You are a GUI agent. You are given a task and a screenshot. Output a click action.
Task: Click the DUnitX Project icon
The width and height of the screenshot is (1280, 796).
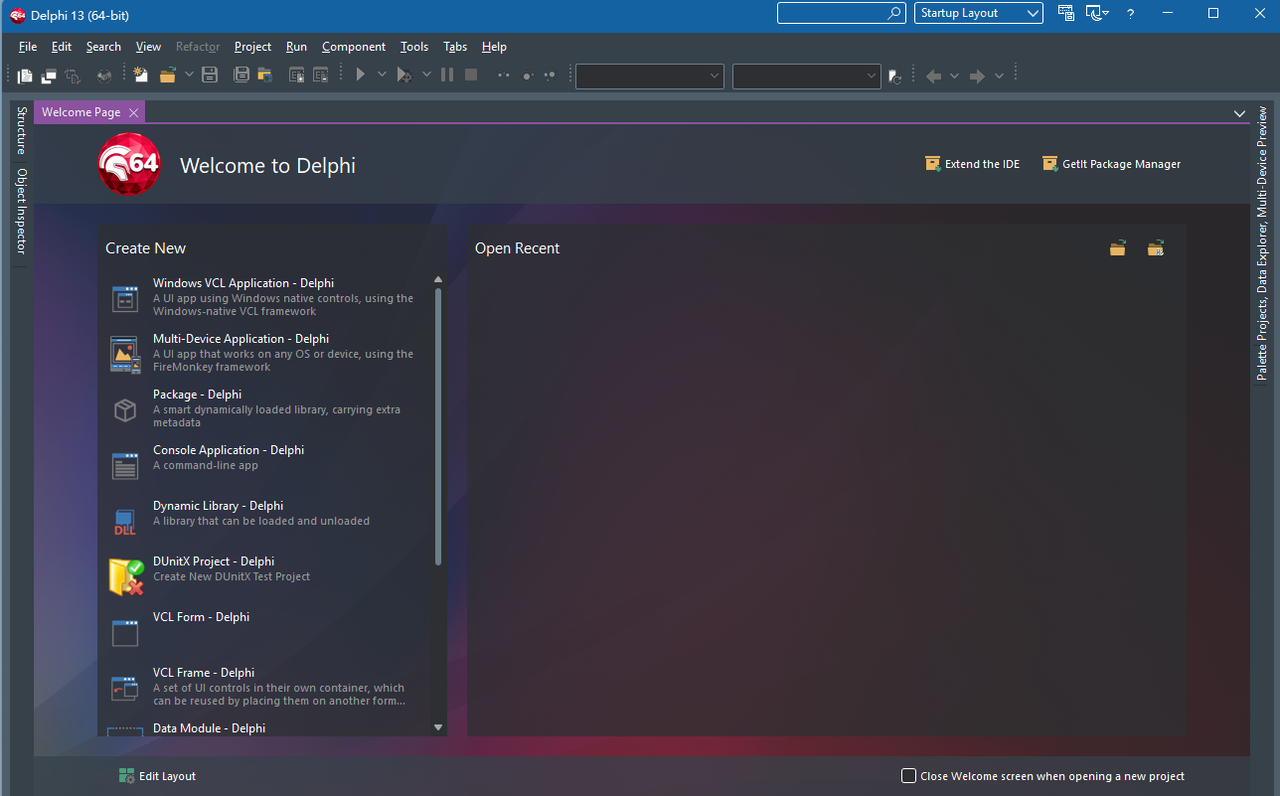[x=127, y=577]
